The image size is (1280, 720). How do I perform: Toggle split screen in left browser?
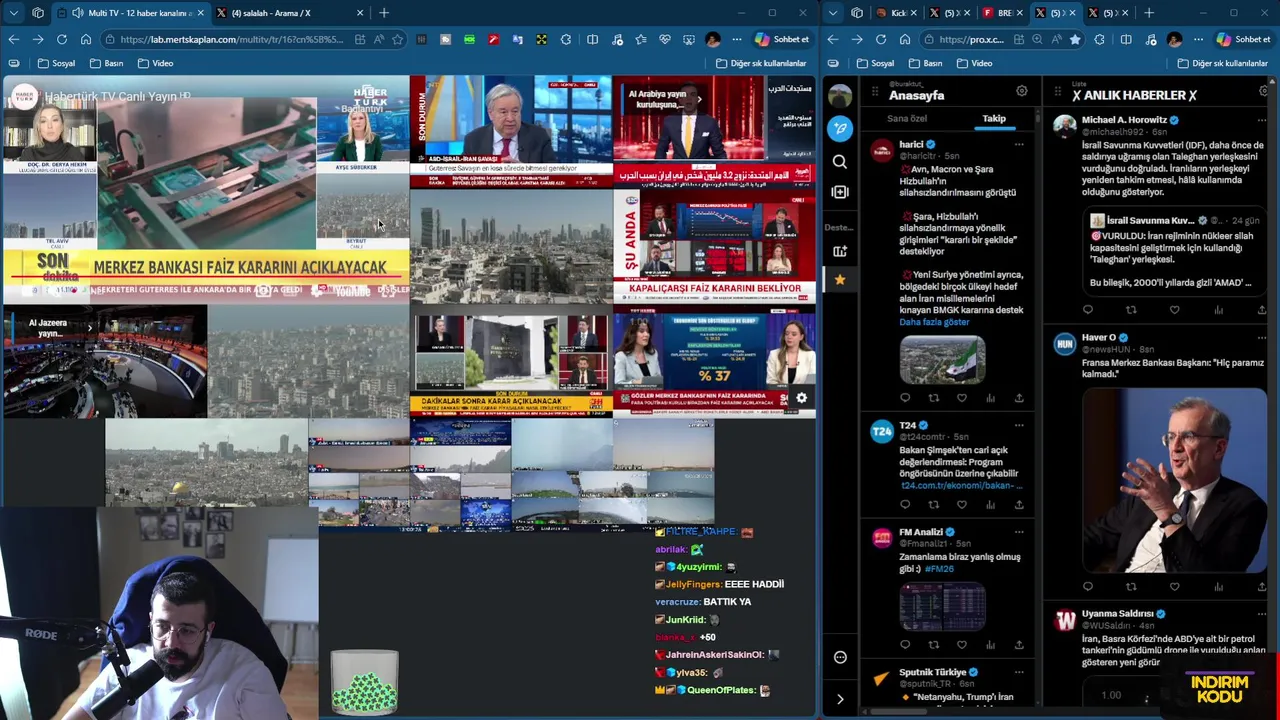(593, 39)
